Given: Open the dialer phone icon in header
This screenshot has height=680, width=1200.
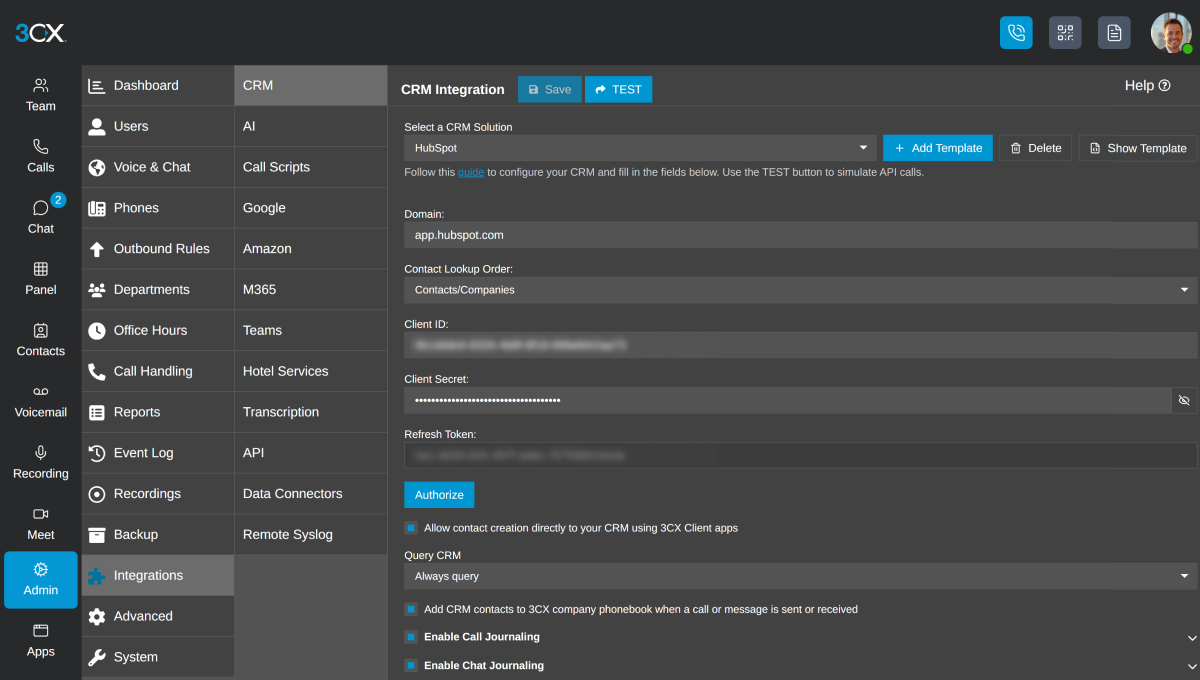Looking at the screenshot, I should [x=1016, y=32].
